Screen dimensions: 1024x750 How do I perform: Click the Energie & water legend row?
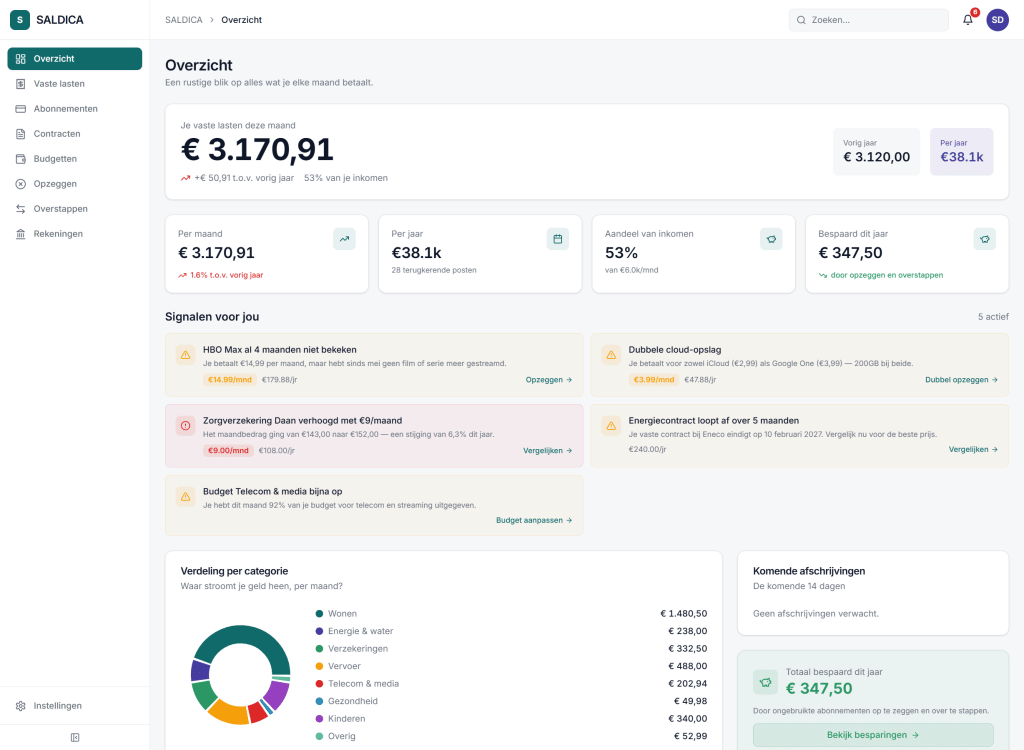coord(511,631)
